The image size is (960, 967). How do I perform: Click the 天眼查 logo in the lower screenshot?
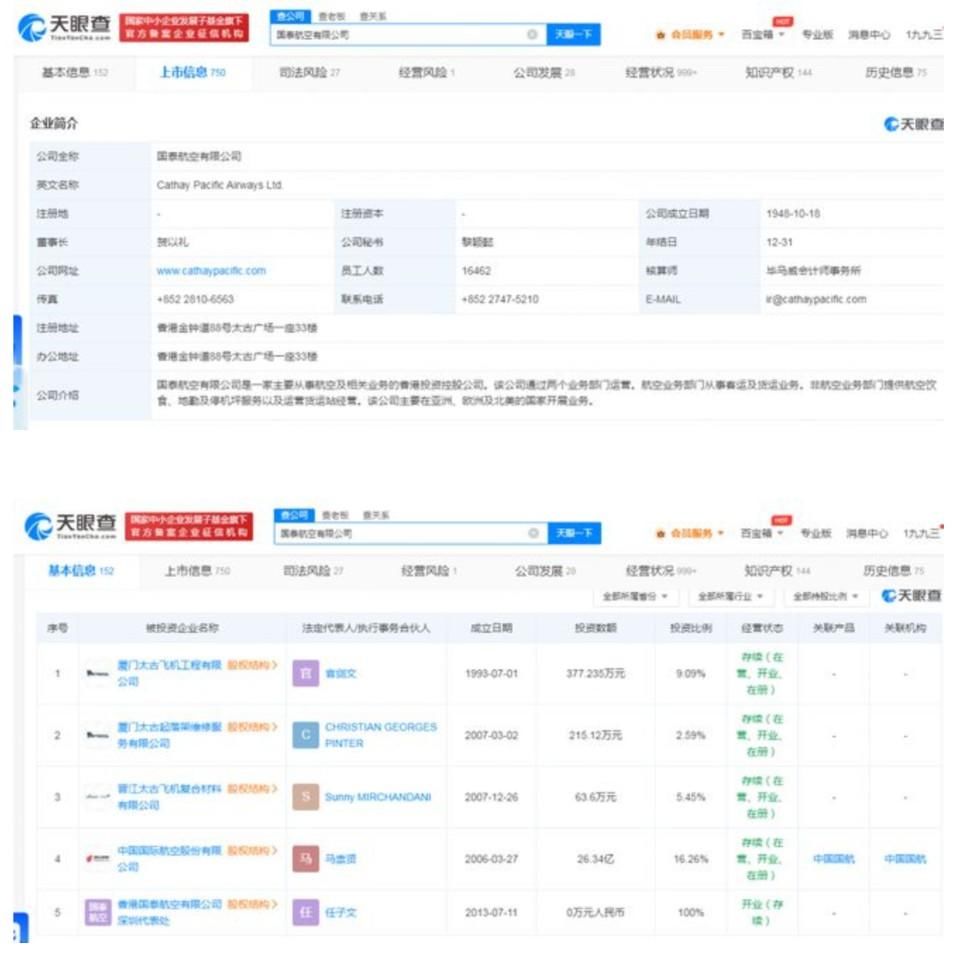pyautogui.click(x=70, y=526)
